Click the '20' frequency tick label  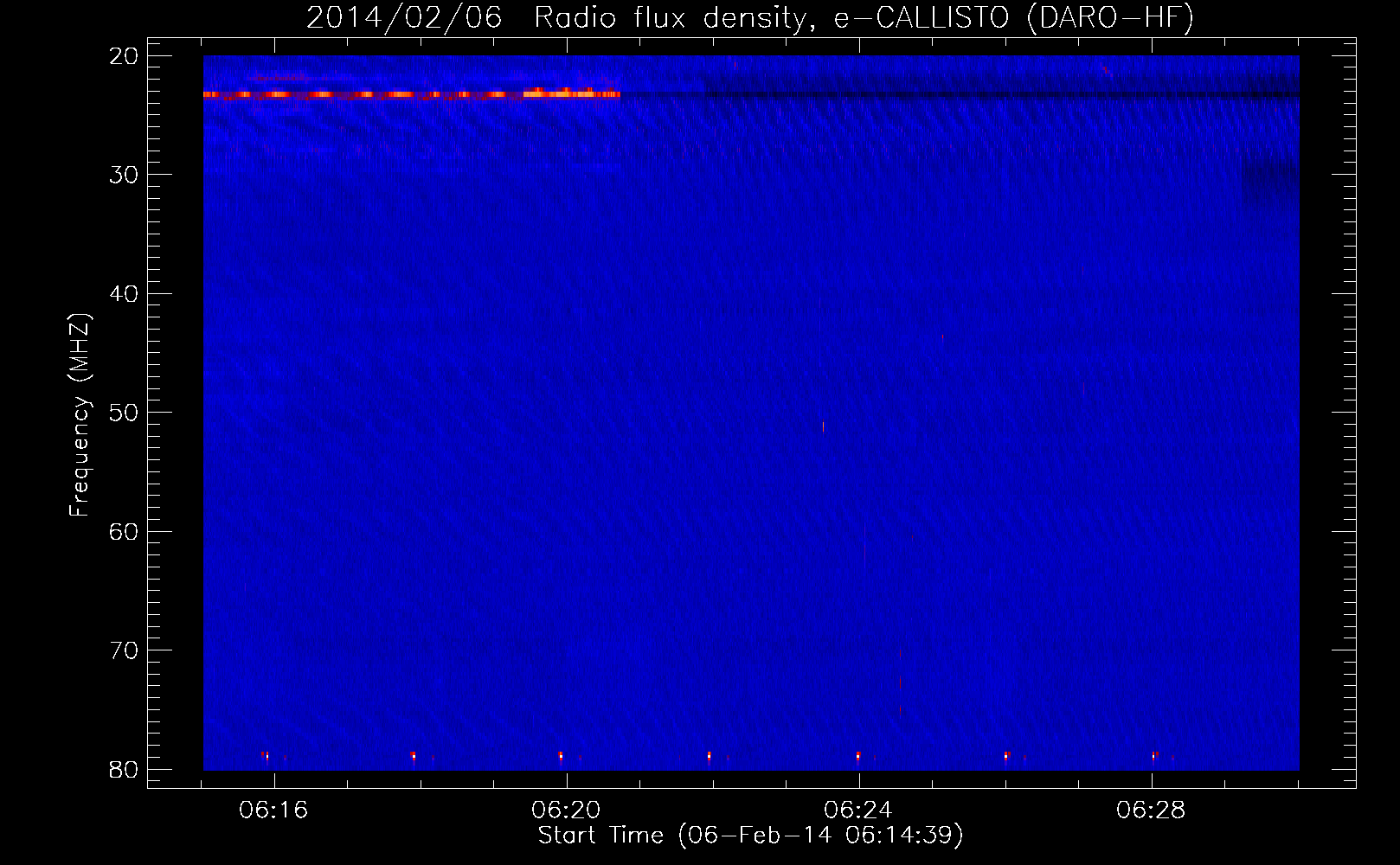(x=125, y=56)
